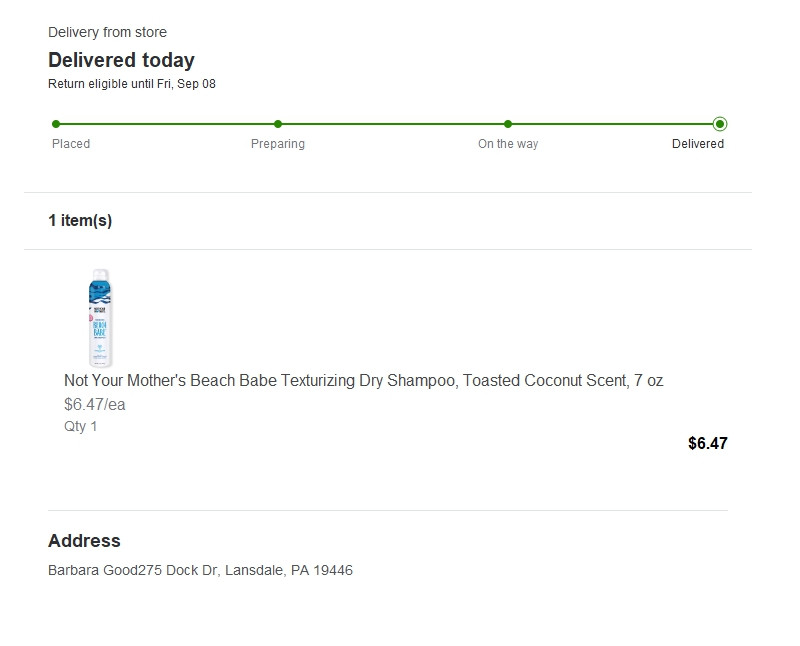Click the Preparing progress dot
The height and width of the screenshot is (646, 800).
point(278,124)
